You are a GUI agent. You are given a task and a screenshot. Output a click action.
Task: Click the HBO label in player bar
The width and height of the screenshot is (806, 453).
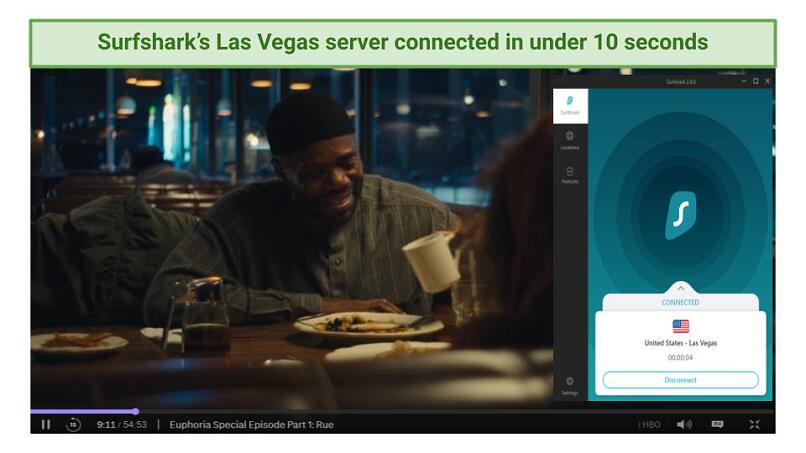click(x=649, y=425)
